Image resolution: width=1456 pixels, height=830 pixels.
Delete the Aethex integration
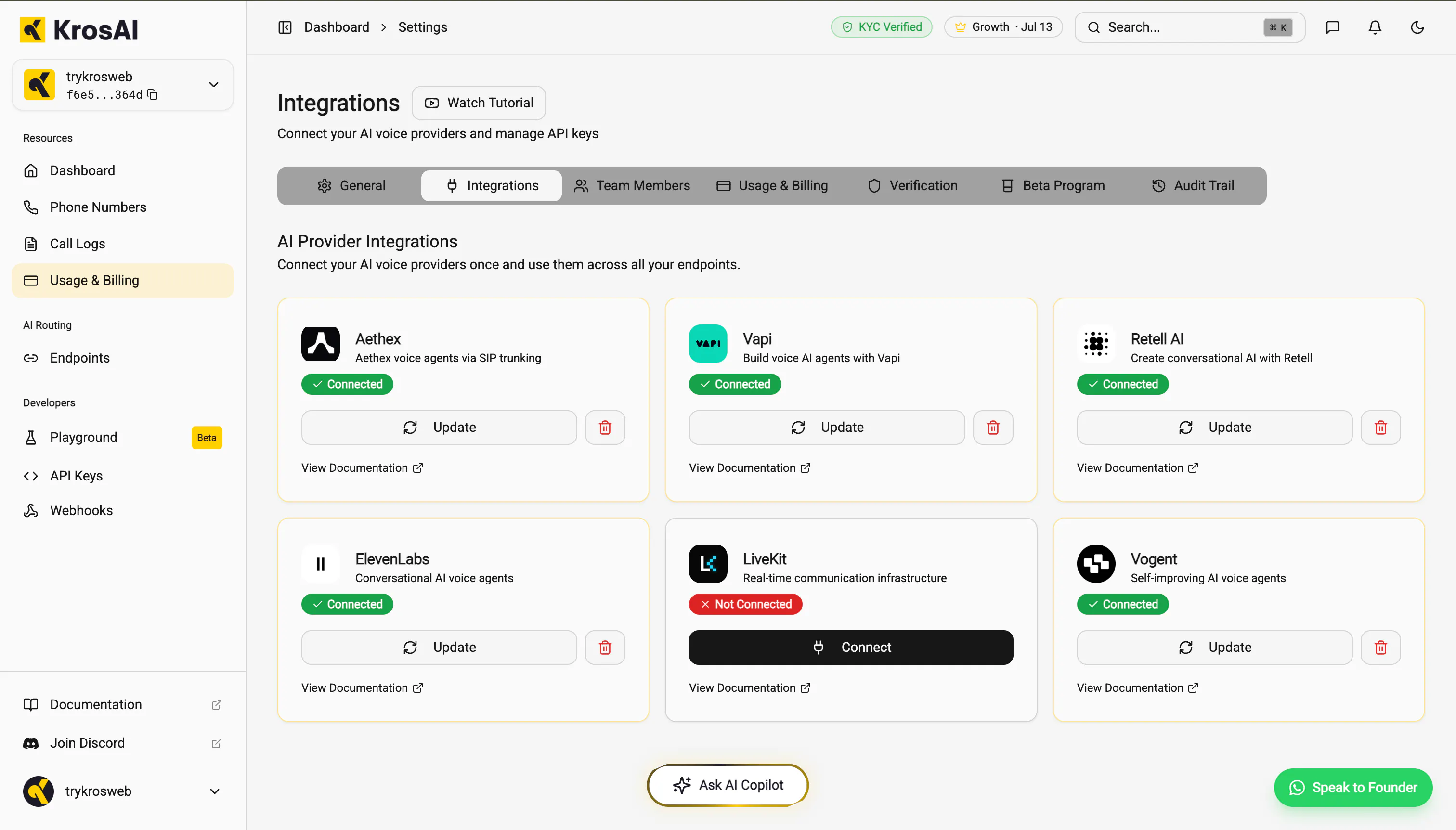[x=605, y=428]
